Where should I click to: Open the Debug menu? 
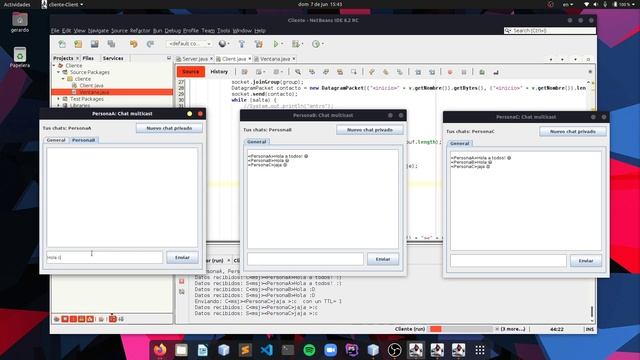173,31
